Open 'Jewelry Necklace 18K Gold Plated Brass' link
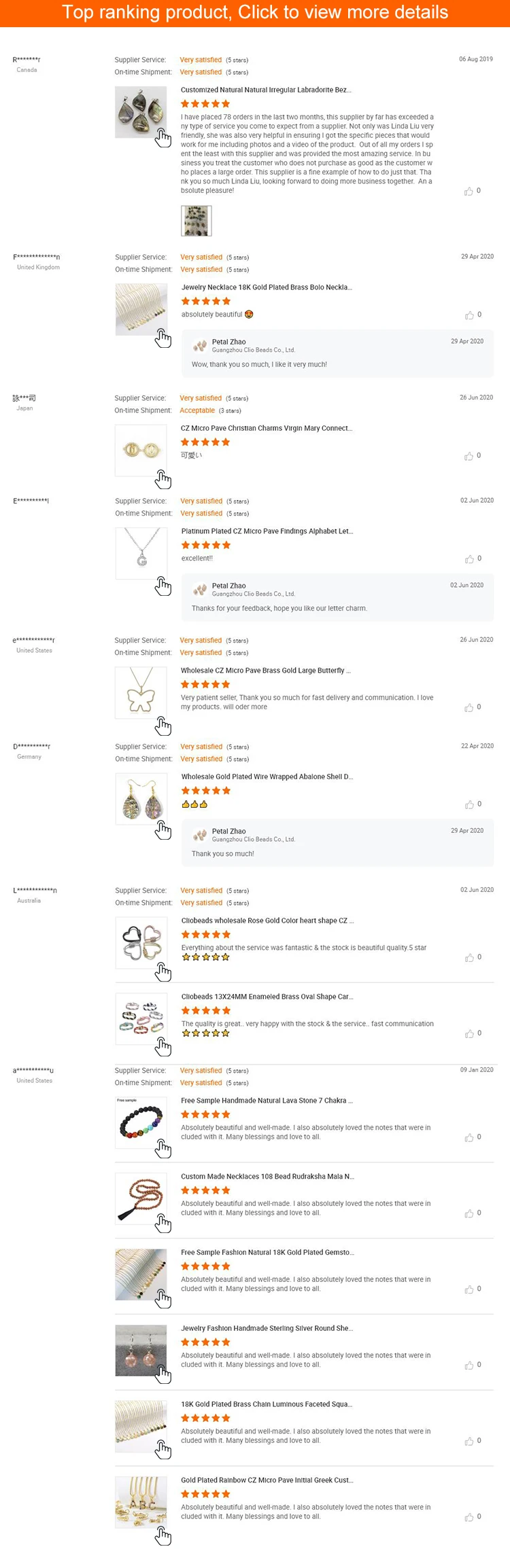Screen dimensions: 510x1568 [267, 287]
